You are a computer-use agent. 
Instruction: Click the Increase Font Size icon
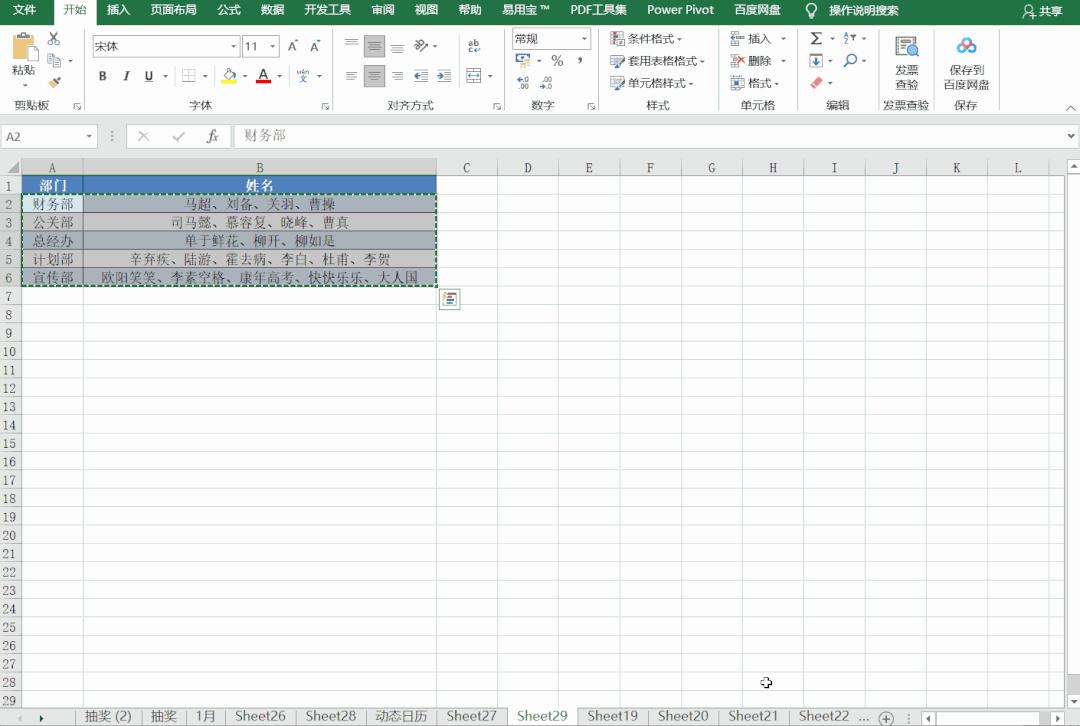click(293, 46)
